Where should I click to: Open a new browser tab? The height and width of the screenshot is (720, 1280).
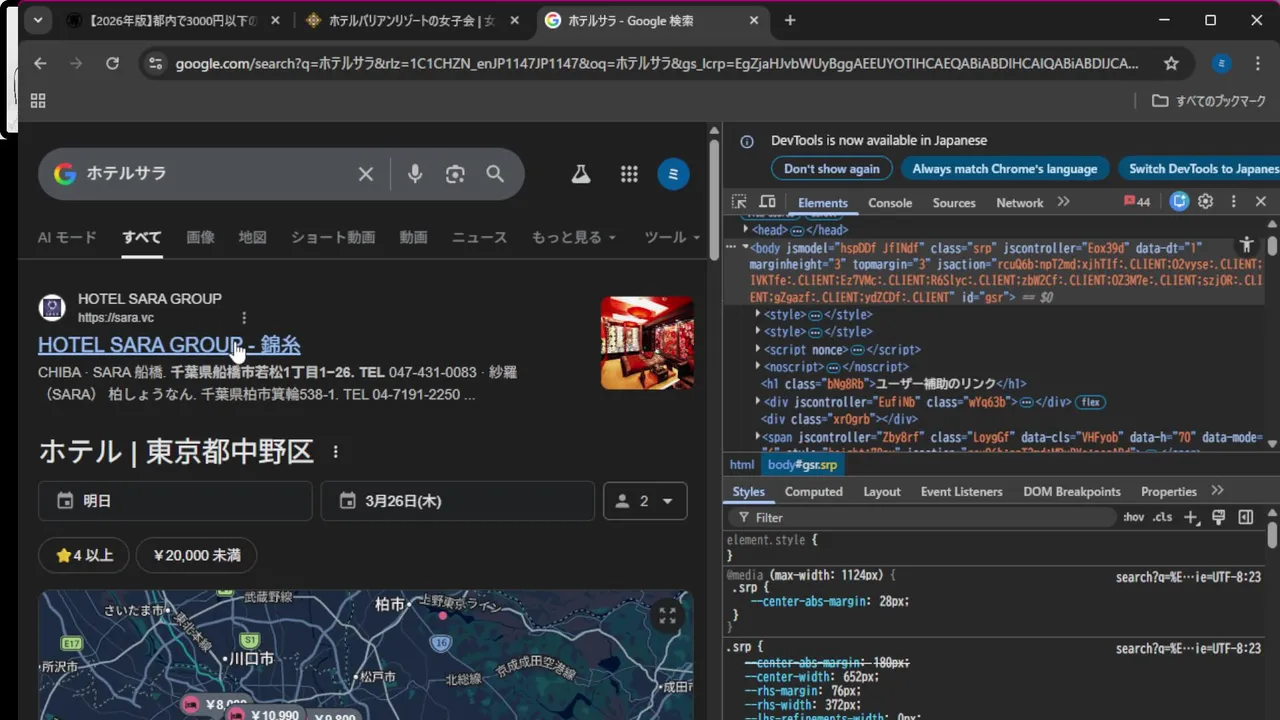pyautogui.click(x=790, y=20)
